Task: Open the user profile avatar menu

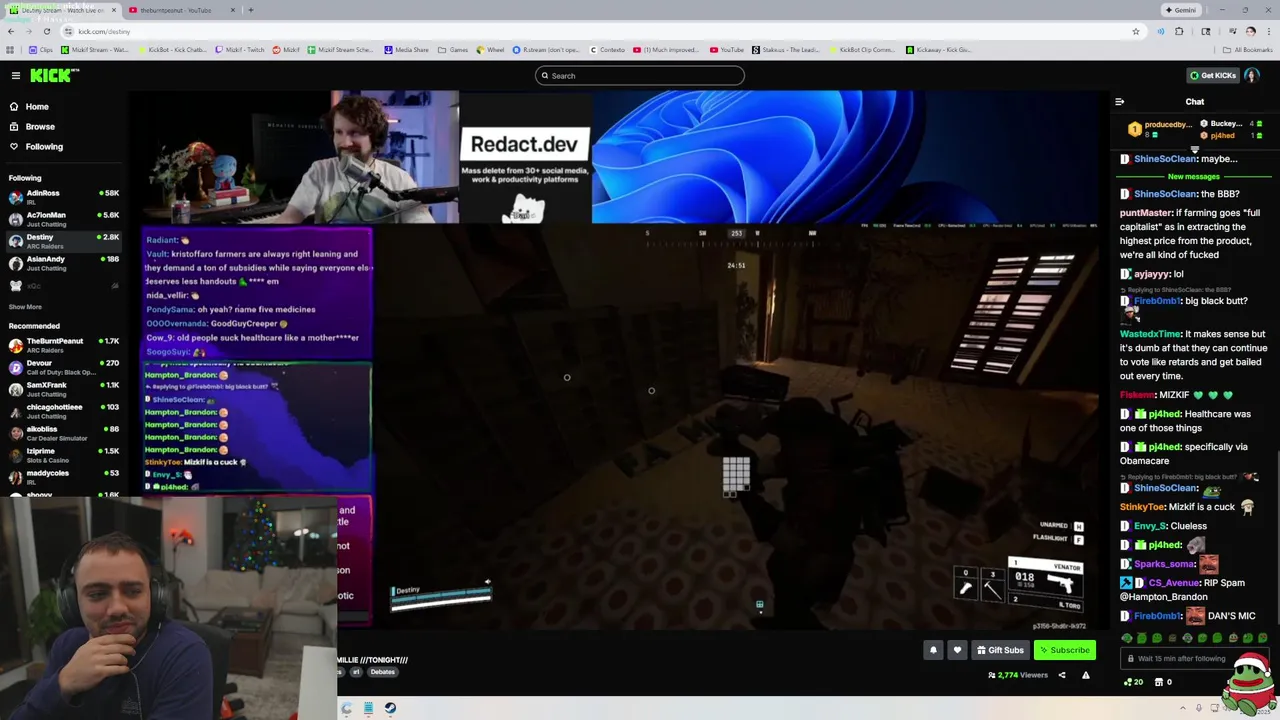Action: point(1252,75)
